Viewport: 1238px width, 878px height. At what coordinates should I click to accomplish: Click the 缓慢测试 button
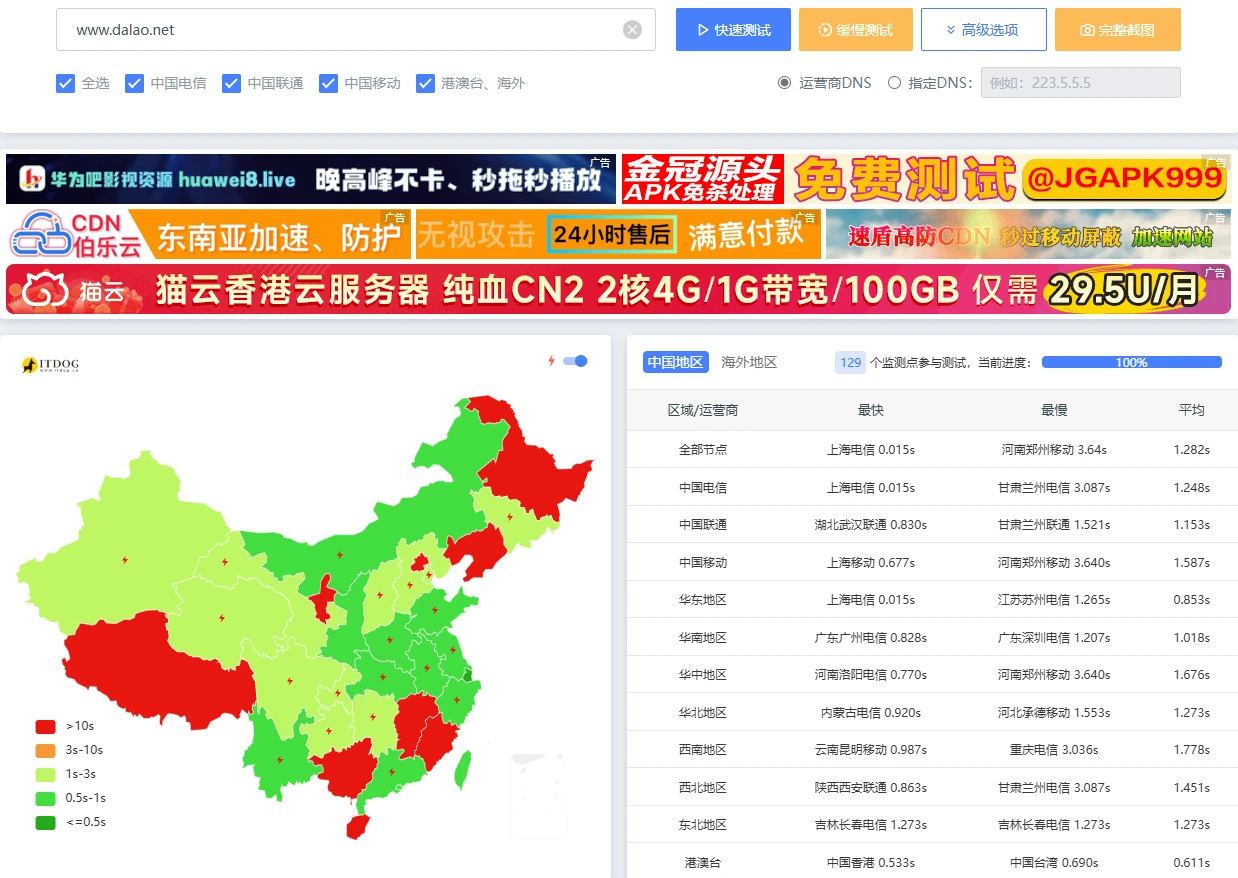[855, 30]
